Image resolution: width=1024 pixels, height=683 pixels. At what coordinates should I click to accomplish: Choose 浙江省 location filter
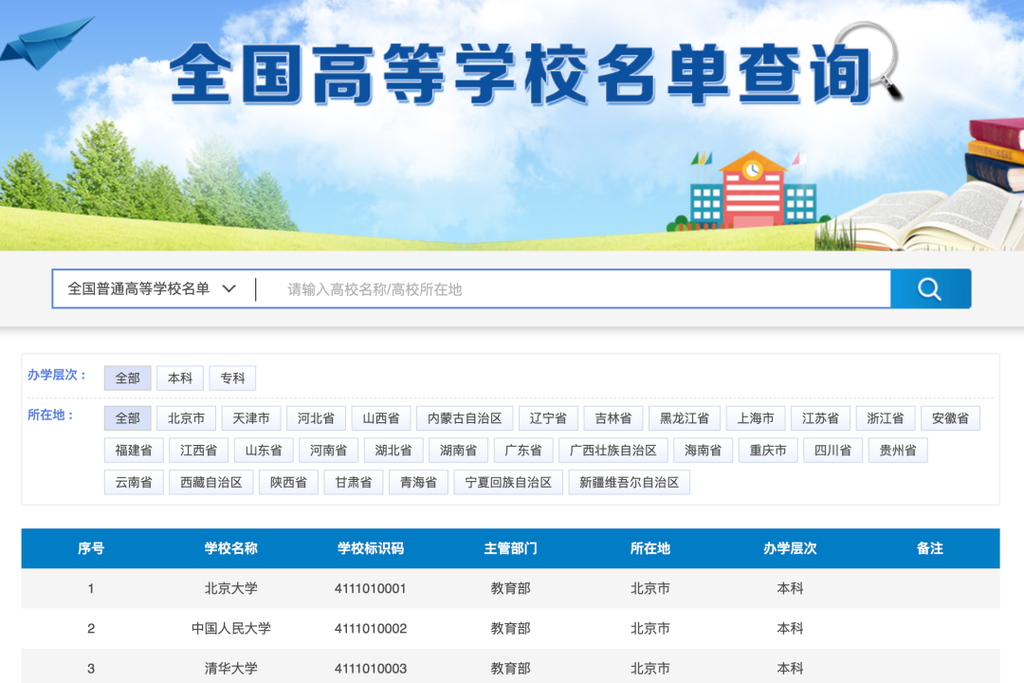(886, 418)
